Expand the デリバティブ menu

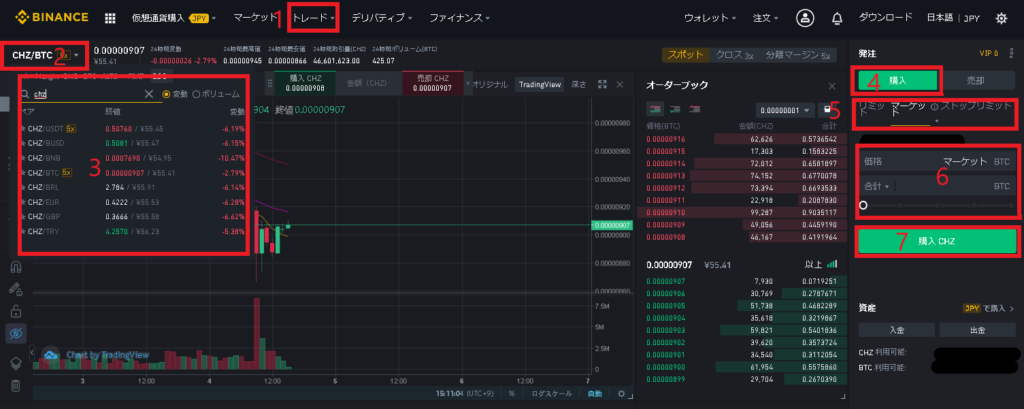click(381, 18)
